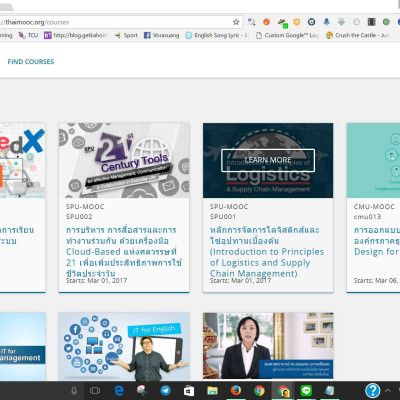Launch Firefox from the taskbar

(x=236, y=390)
